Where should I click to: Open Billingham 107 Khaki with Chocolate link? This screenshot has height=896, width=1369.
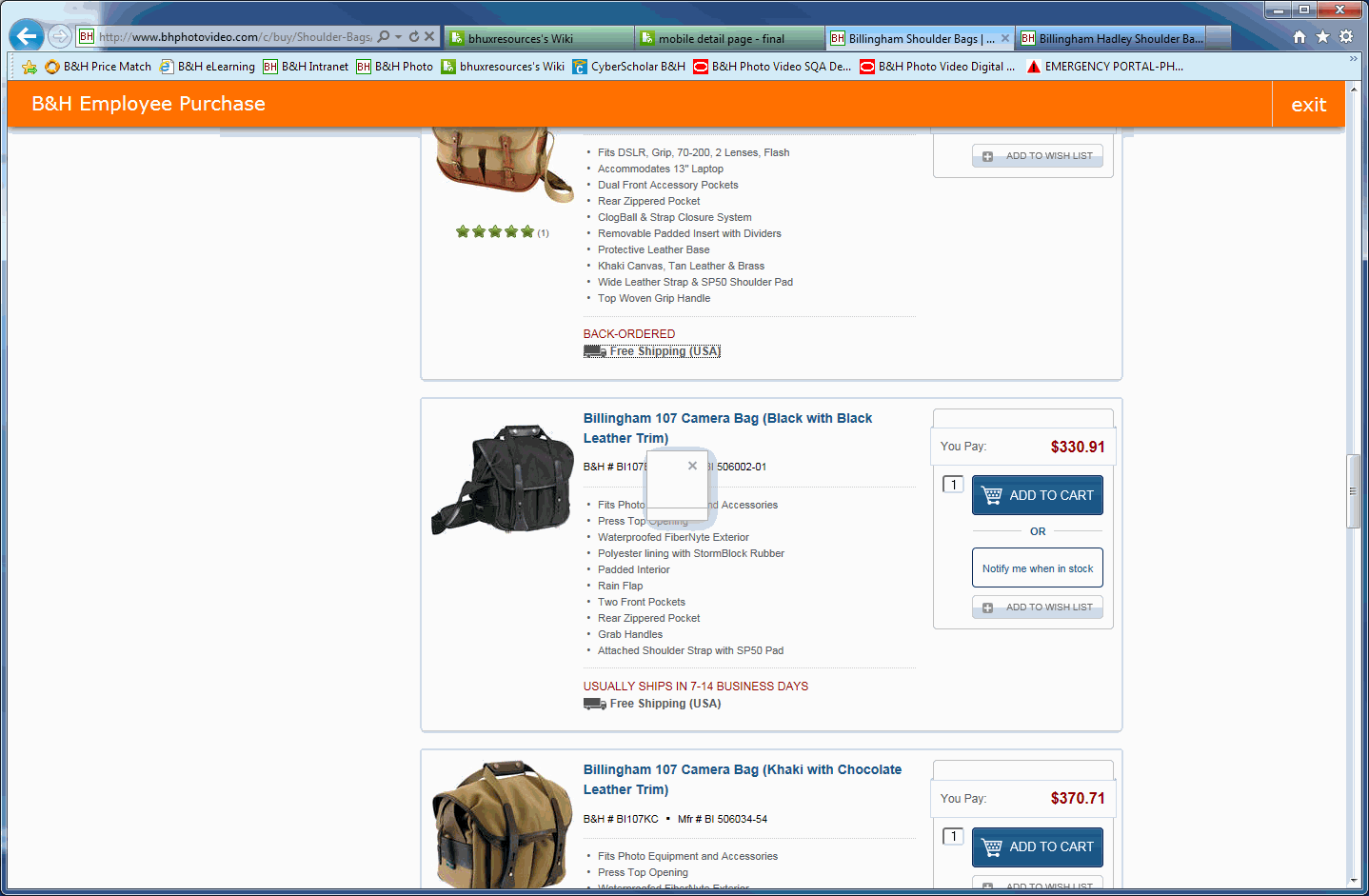point(743,780)
